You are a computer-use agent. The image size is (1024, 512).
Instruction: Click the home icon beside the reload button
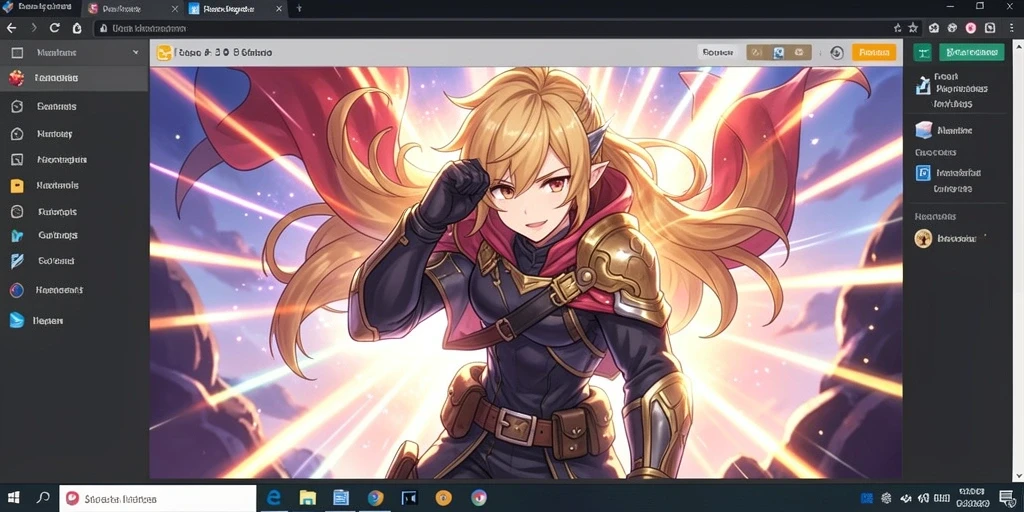77,28
